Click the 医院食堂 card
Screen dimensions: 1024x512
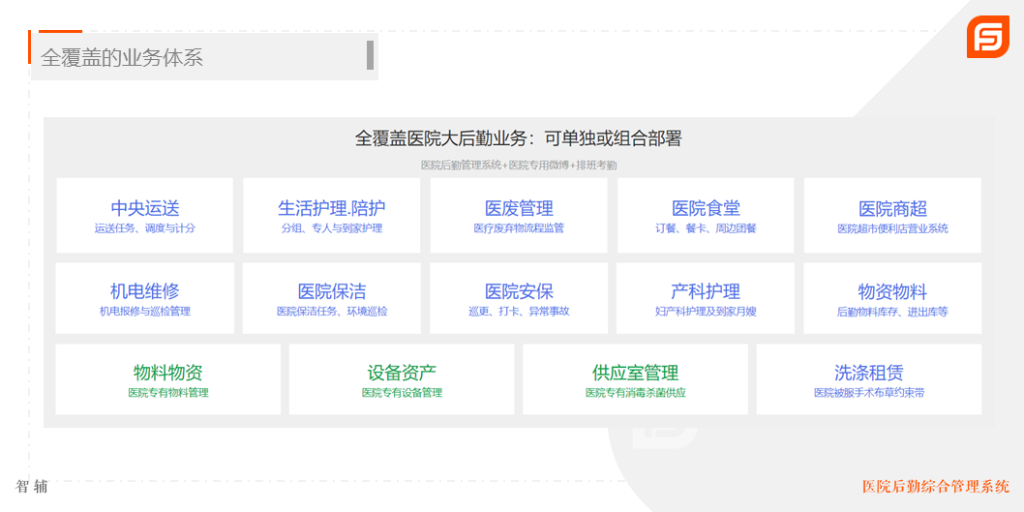click(x=705, y=215)
